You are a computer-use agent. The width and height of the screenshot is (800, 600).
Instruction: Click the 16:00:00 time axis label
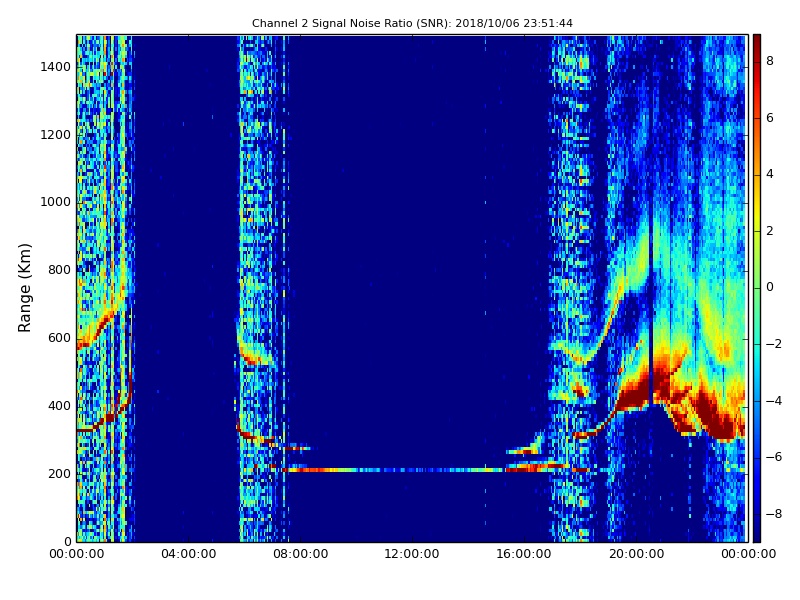[x=524, y=554]
